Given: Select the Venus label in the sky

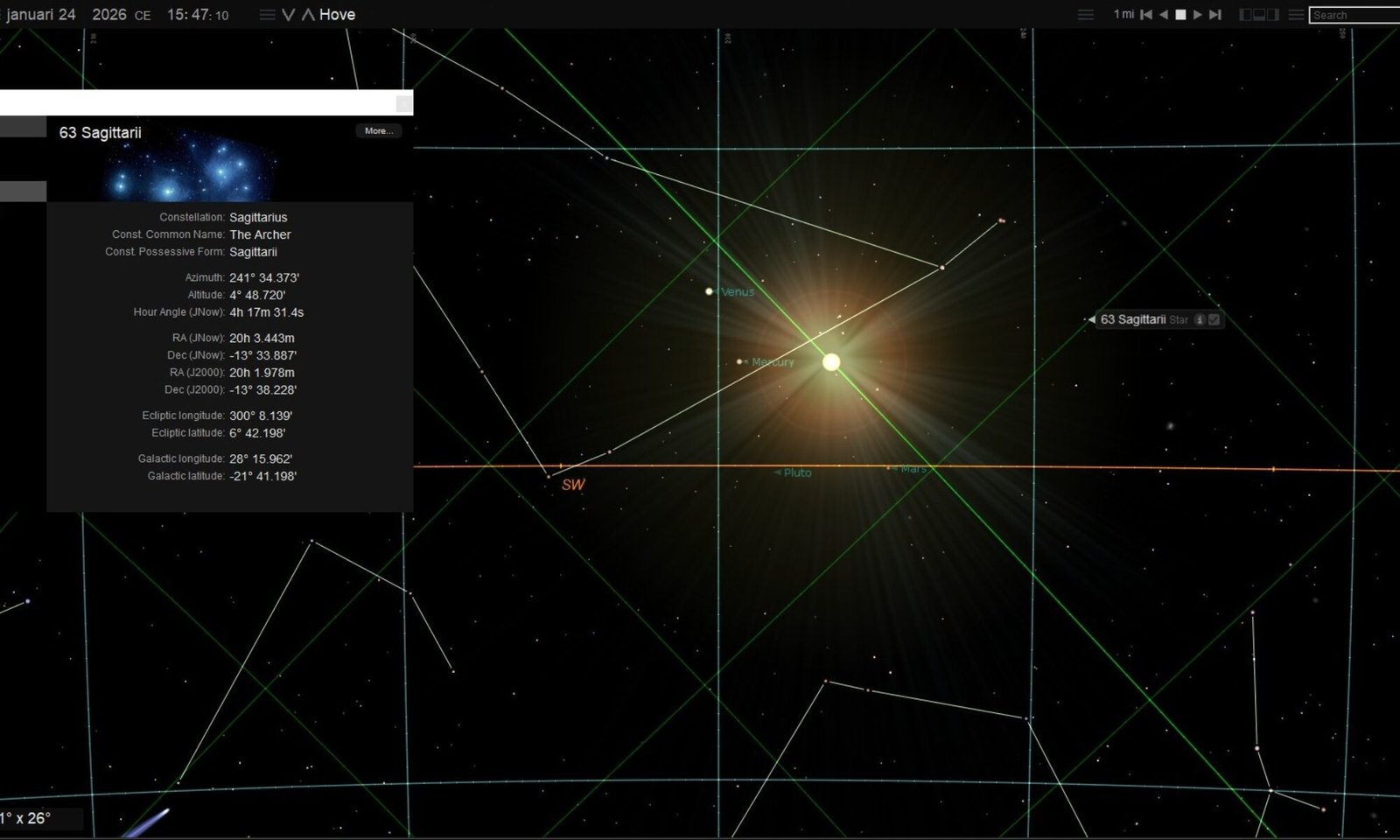Looking at the screenshot, I should 737,292.
